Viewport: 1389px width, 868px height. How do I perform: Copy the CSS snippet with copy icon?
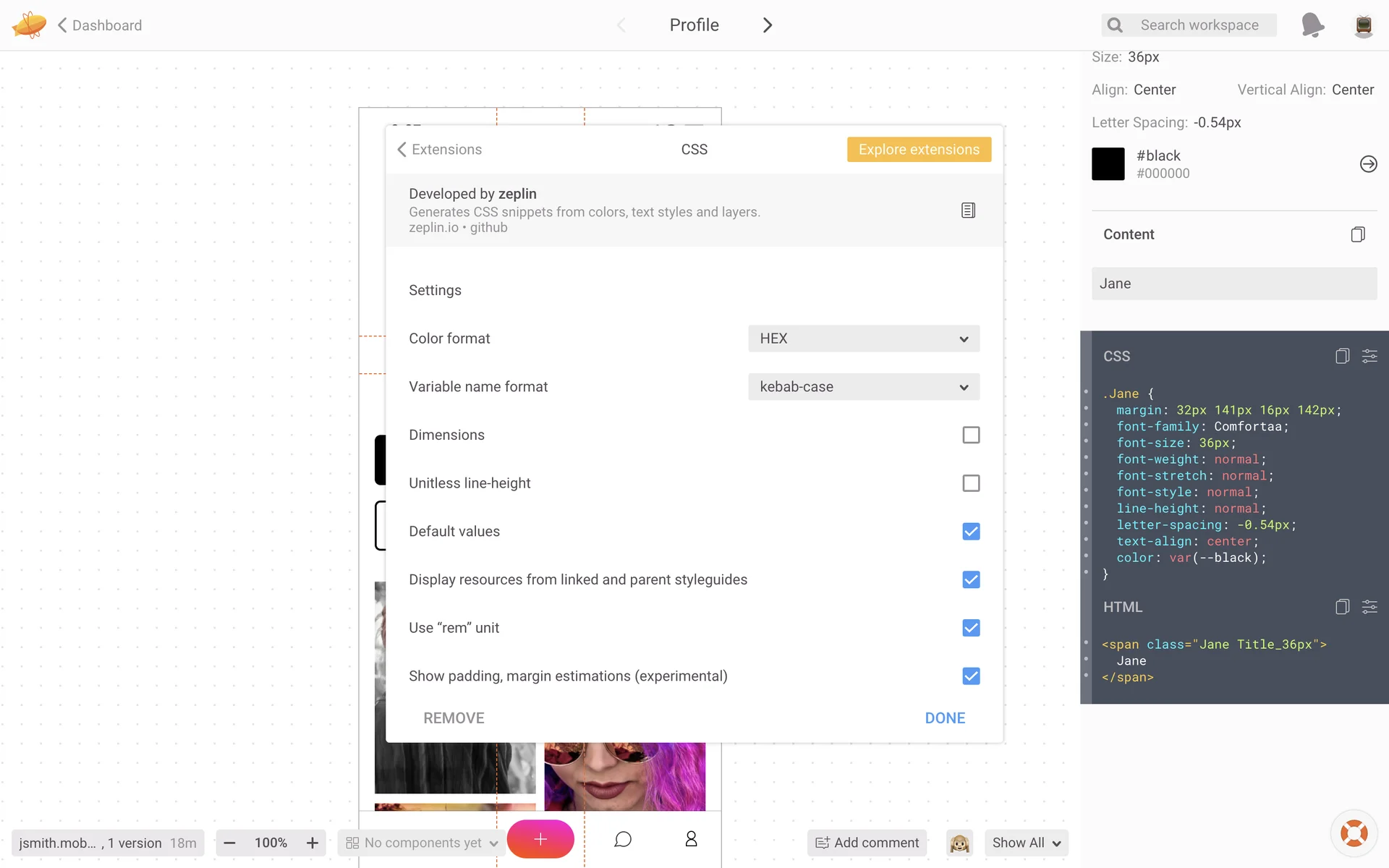pyautogui.click(x=1342, y=356)
